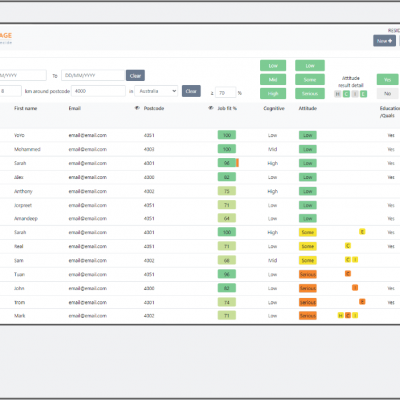Click the New + button
This screenshot has height=400, width=400.
tap(384, 41)
